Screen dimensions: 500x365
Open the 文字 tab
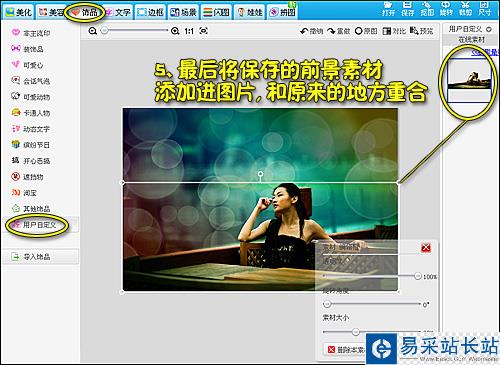coord(118,12)
